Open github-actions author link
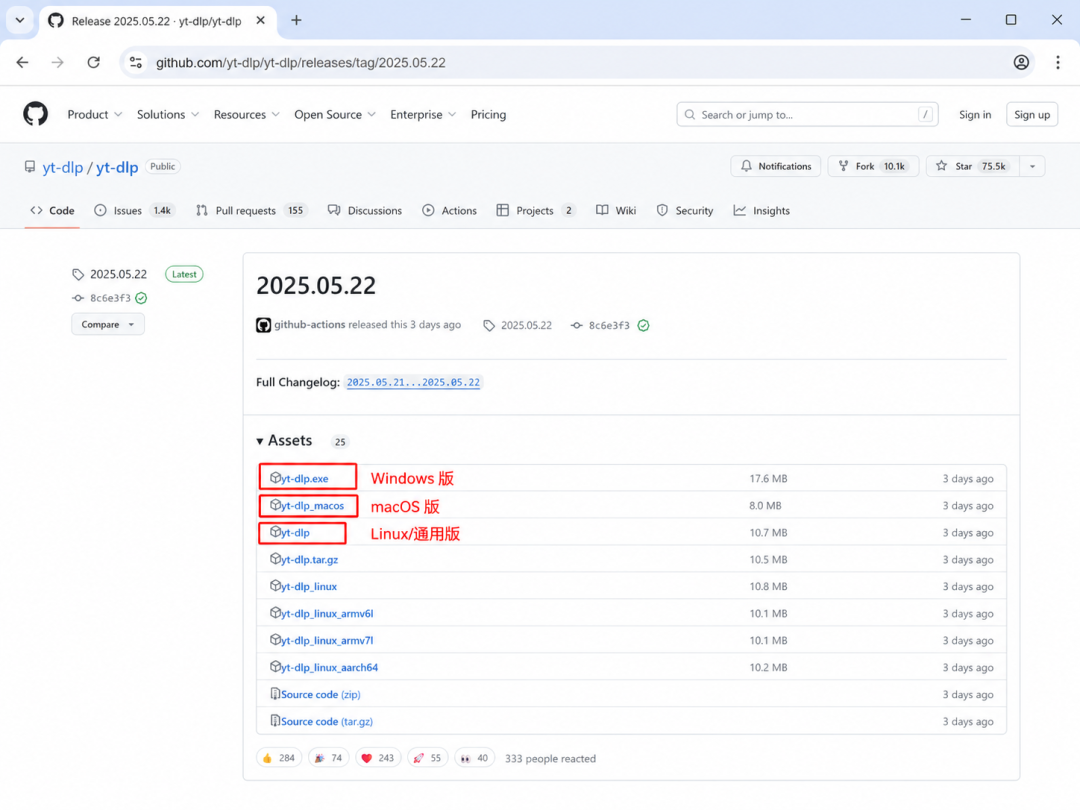Image resolution: width=1080 pixels, height=810 pixels. point(309,324)
